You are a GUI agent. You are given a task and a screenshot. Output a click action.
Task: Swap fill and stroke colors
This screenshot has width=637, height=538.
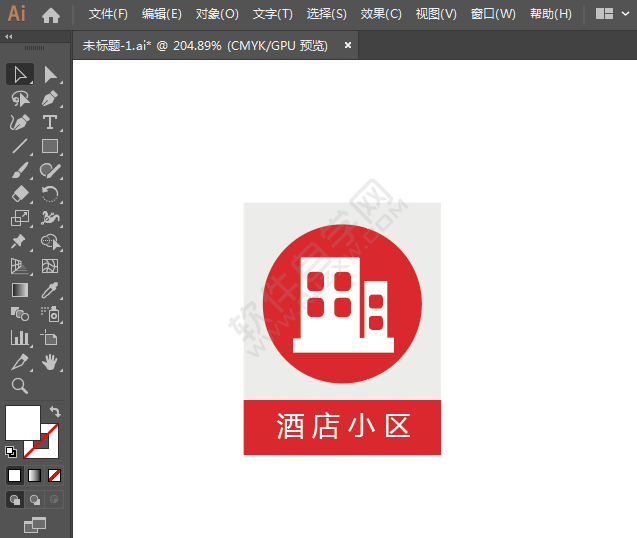tap(55, 412)
